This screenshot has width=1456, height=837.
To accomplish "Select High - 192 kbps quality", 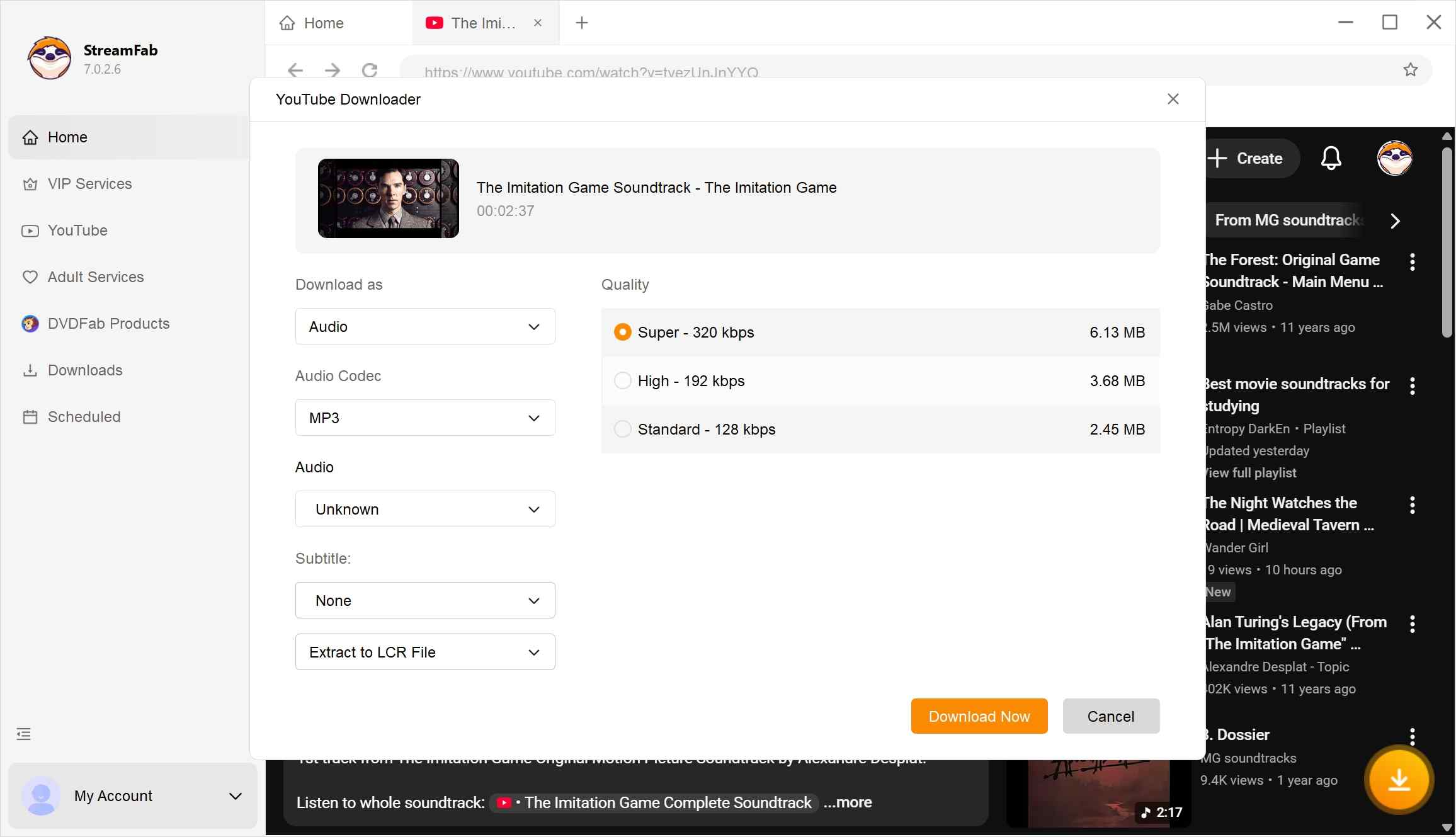I will (880, 381).
